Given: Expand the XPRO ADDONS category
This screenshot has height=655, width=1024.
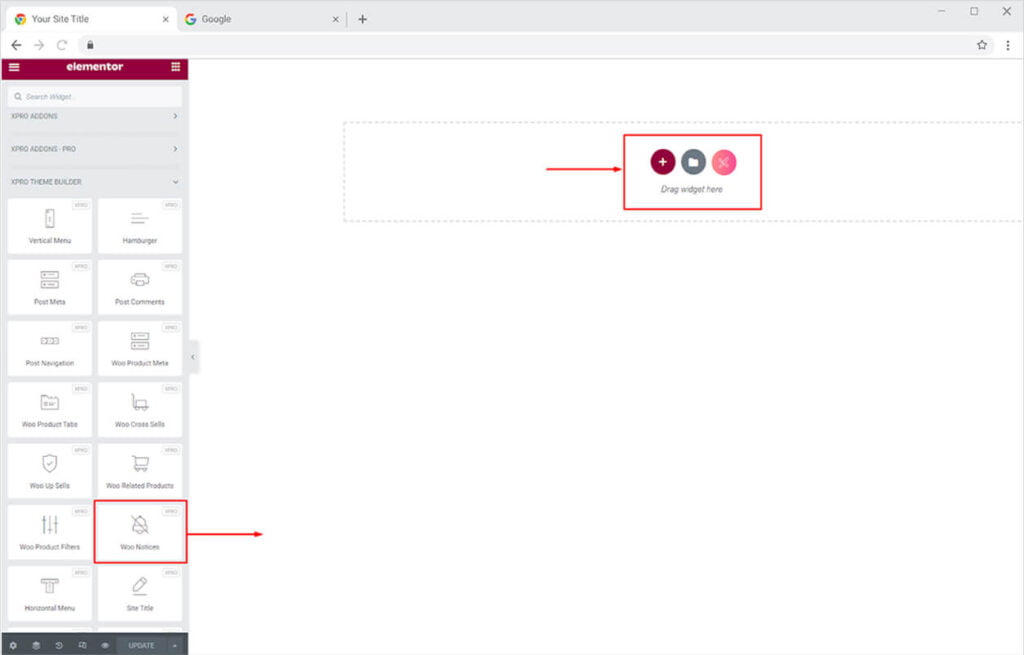Looking at the screenshot, I should click(94, 116).
